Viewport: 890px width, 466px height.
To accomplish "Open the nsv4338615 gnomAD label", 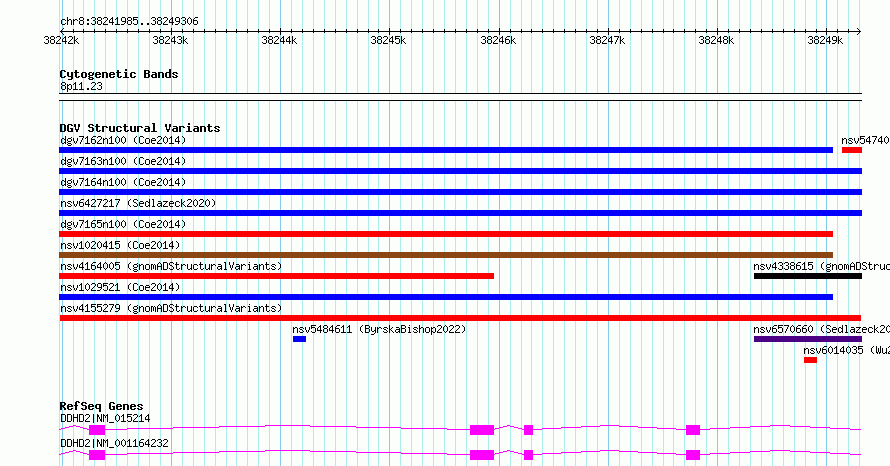I will point(821,266).
